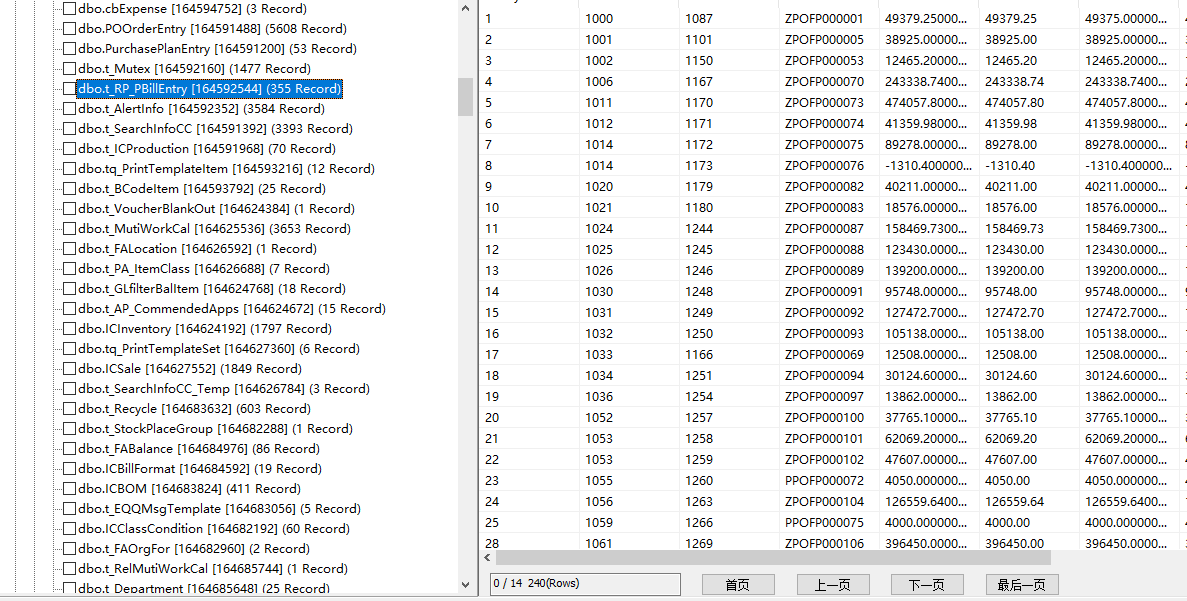
Task: Select dbo.PurchasePlanEntry in table list
Action: coord(216,48)
